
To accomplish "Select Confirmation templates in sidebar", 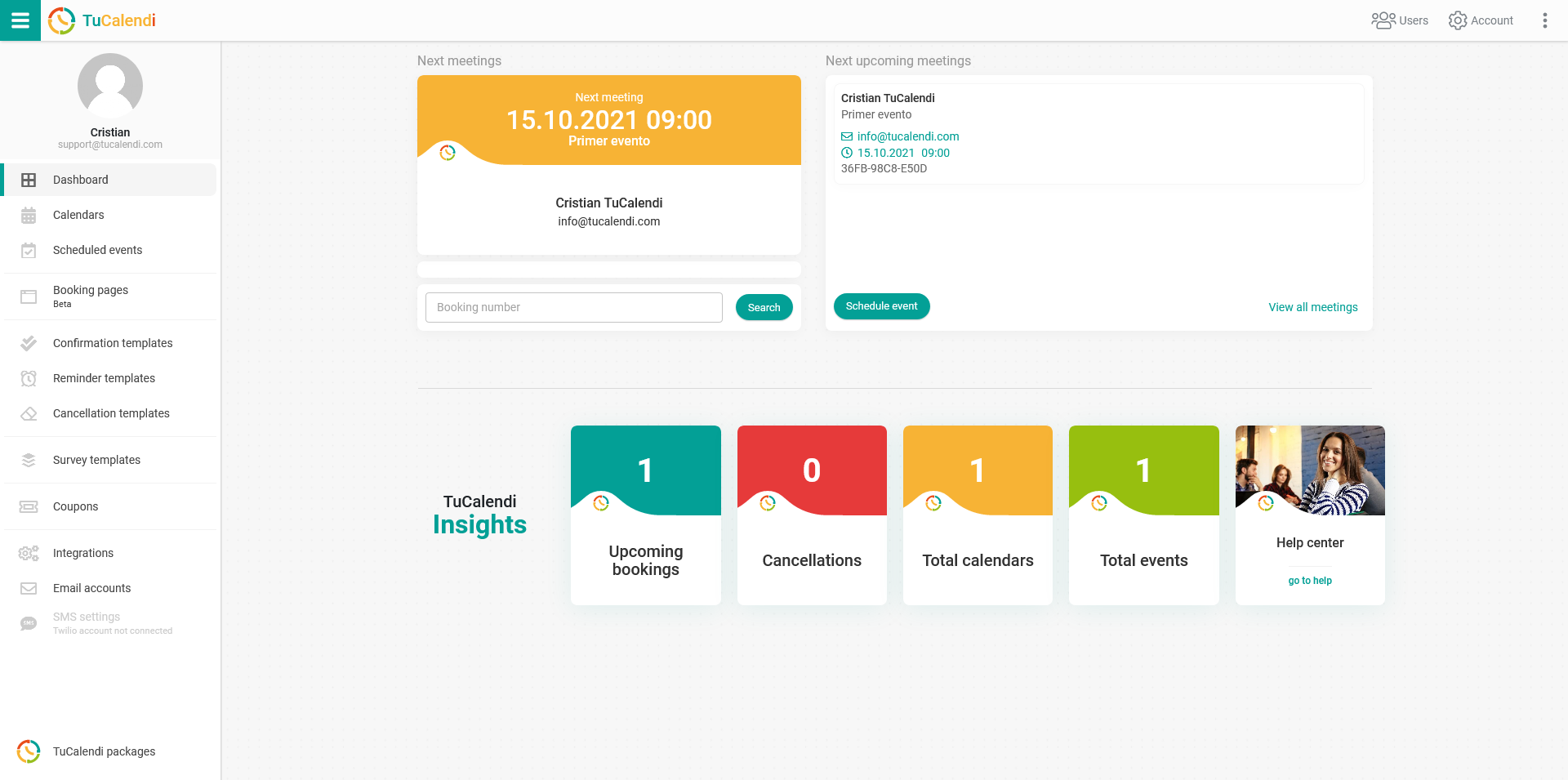I will click(x=109, y=343).
